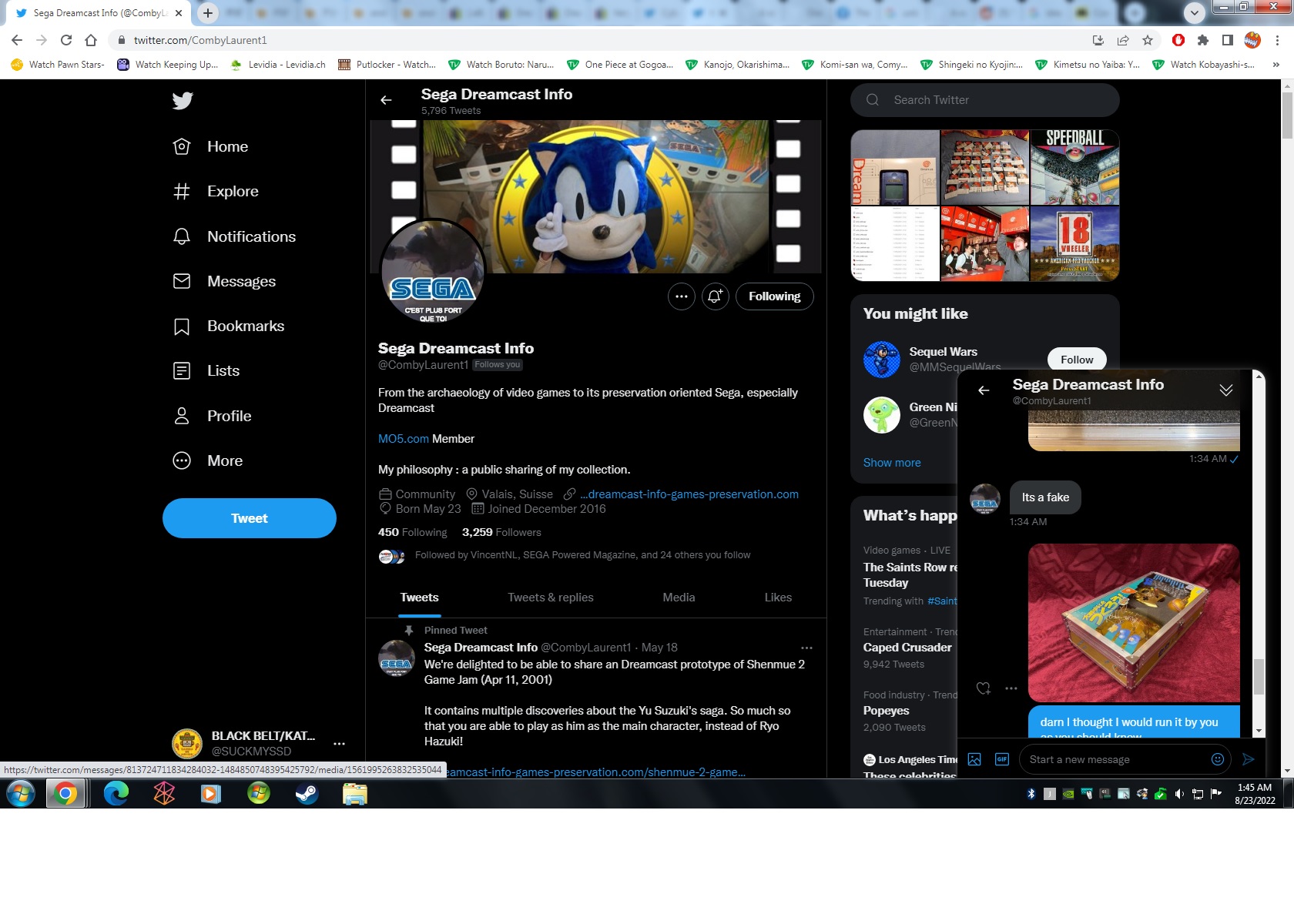React to the image message heart icon
This screenshot has width=1294, height=924.
tap(984, 688)
